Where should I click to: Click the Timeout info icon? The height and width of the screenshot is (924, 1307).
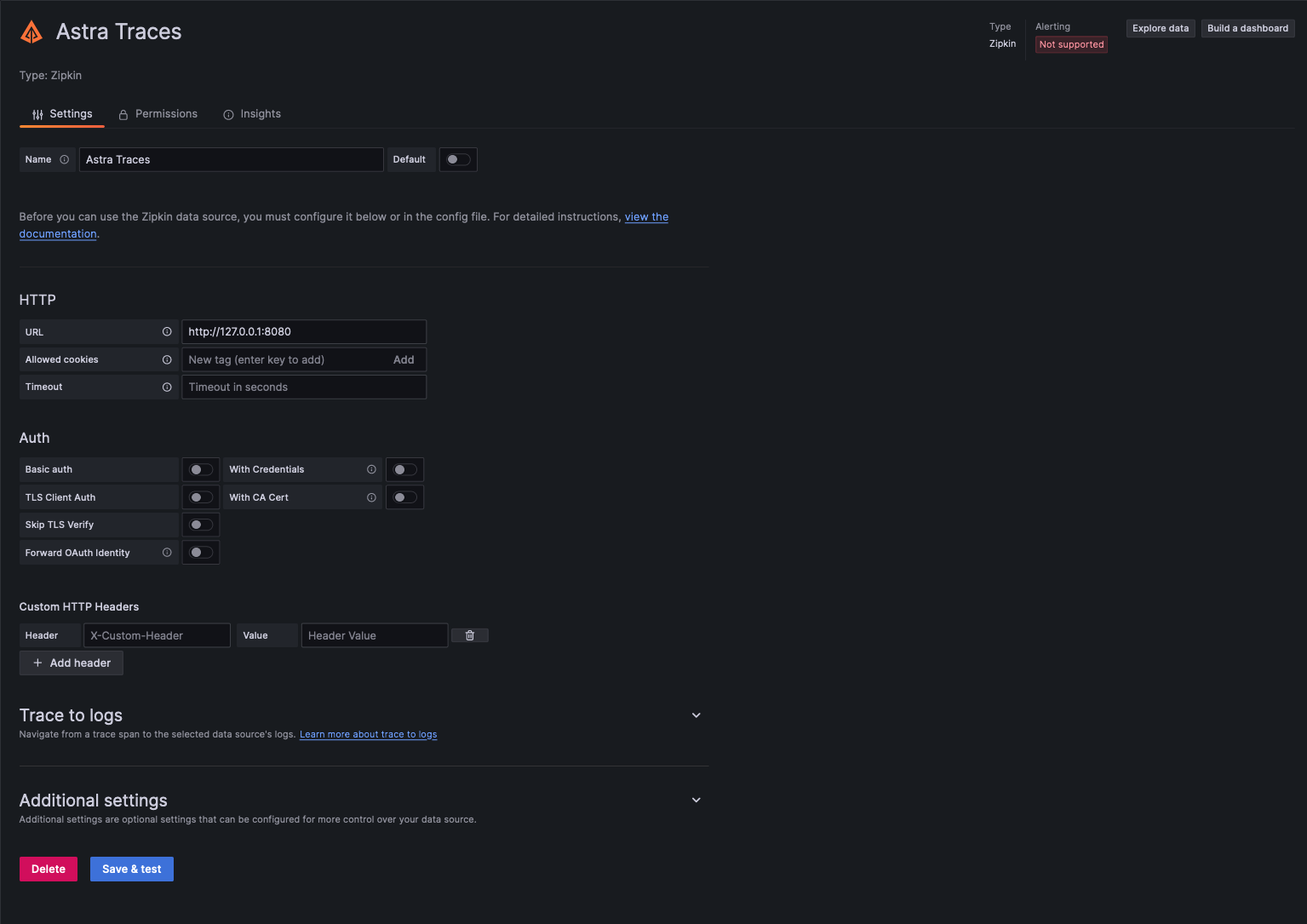click(167, 387)
